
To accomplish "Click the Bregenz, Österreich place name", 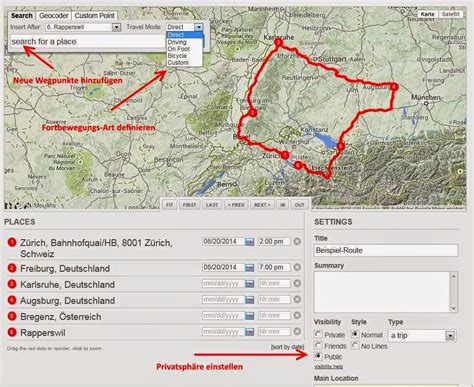I will pos(61,317).
